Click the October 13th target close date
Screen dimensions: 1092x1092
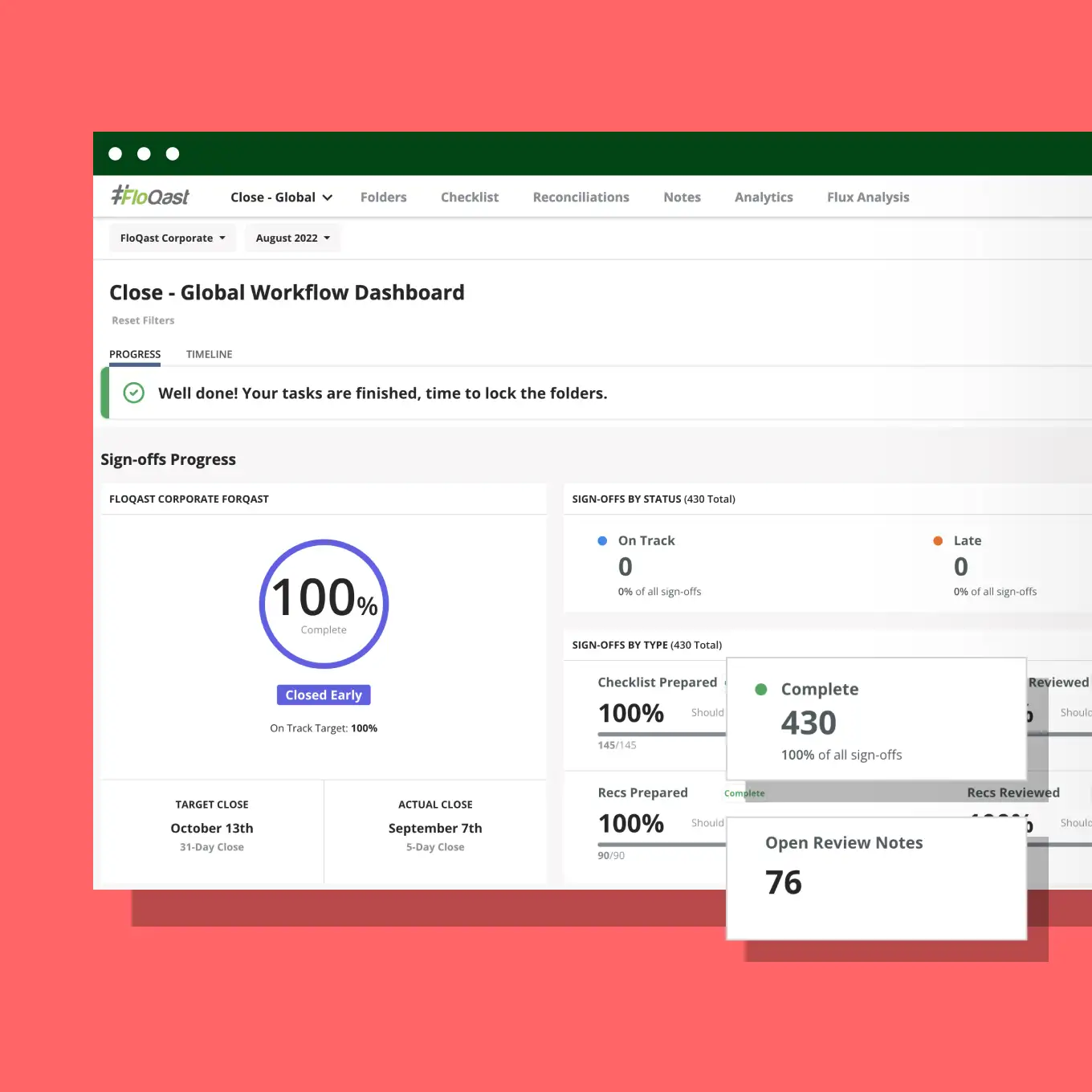[212, 829]
